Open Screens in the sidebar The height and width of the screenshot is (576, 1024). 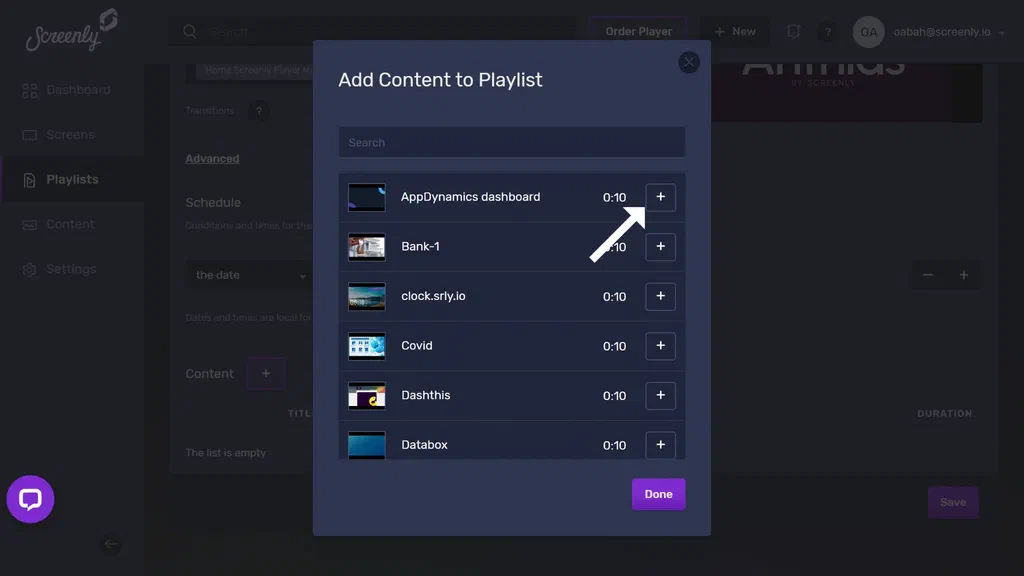pyautogui.click(x=72, y=135)
